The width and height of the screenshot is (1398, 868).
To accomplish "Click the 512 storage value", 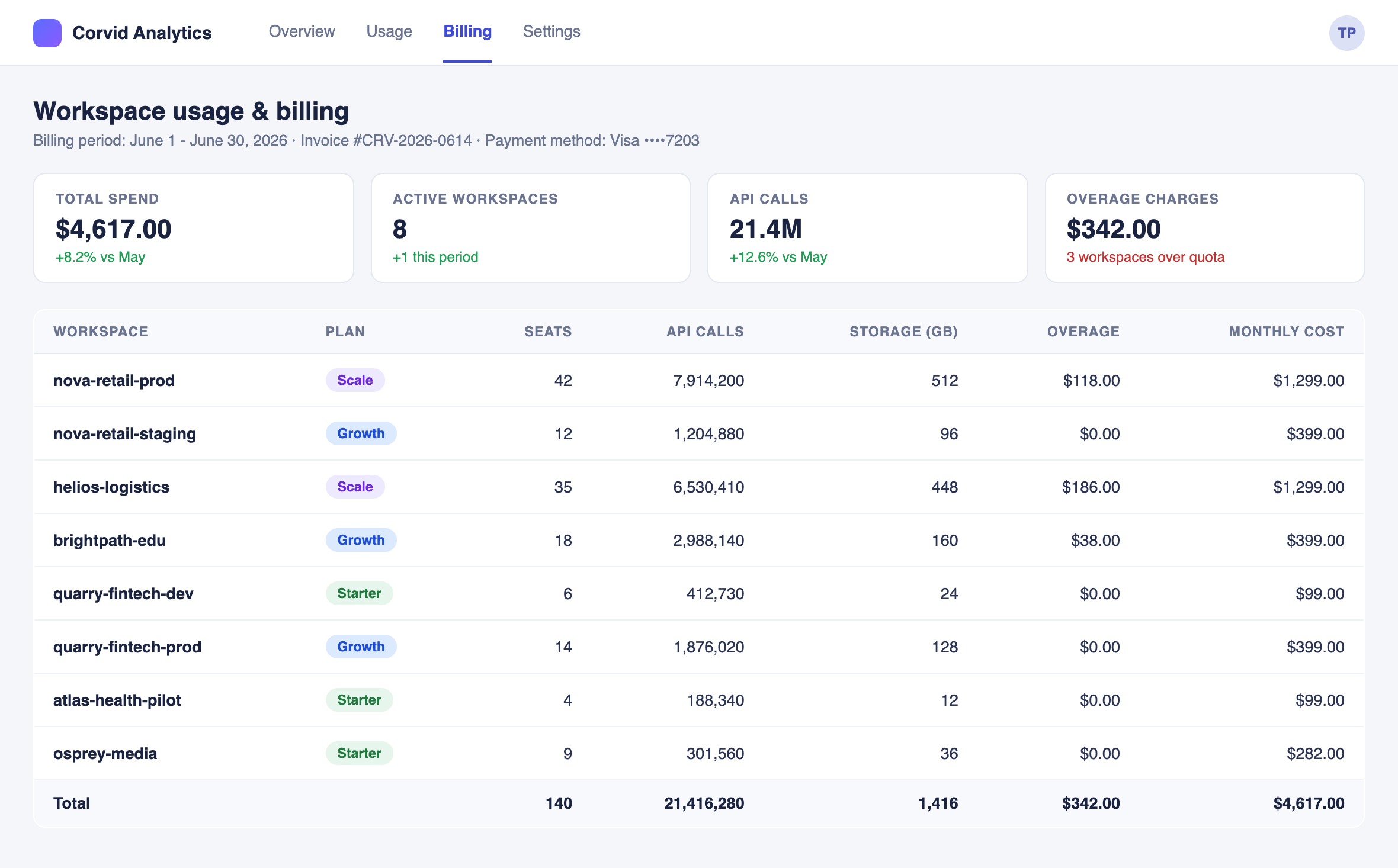I will click(944, 380).
